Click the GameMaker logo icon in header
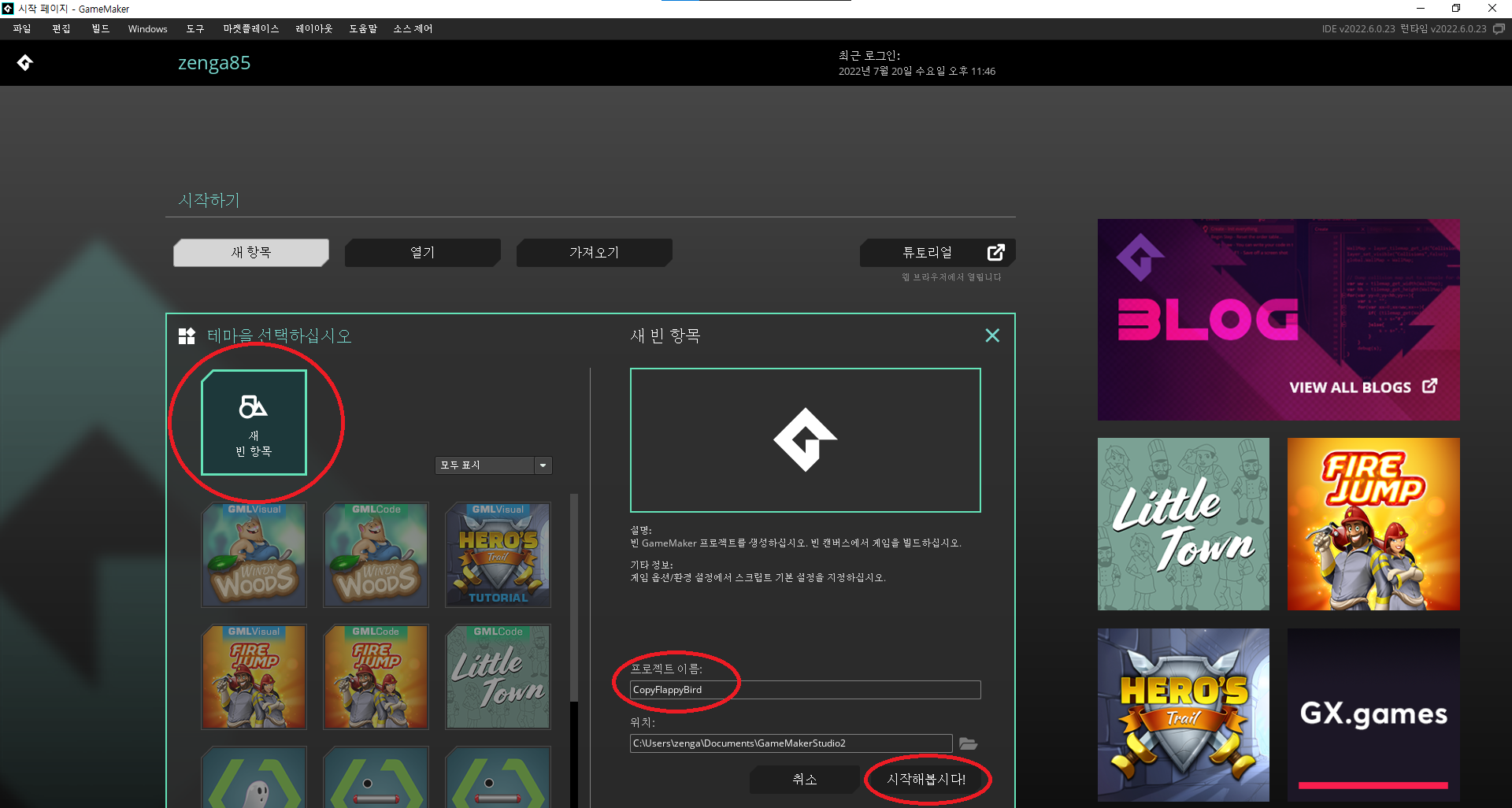1512x808 pixels. point(25,62)
